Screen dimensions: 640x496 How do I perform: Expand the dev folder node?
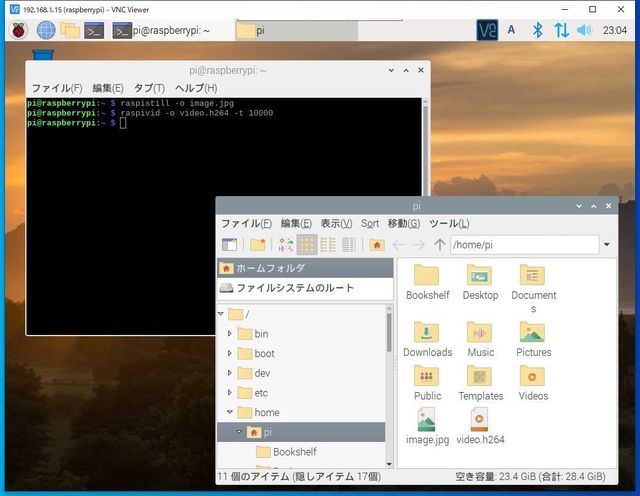[x=229, y=373]
